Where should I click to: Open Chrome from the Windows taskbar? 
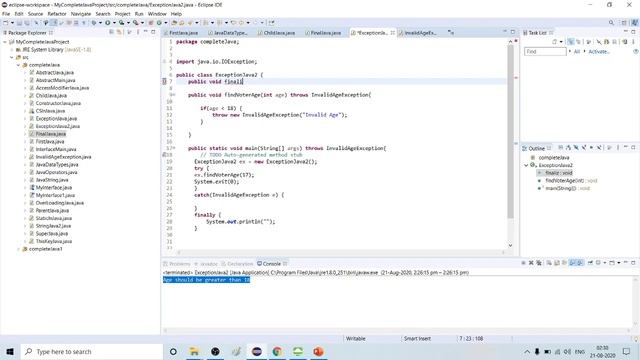pyautogui.click(x=277, y=351)
